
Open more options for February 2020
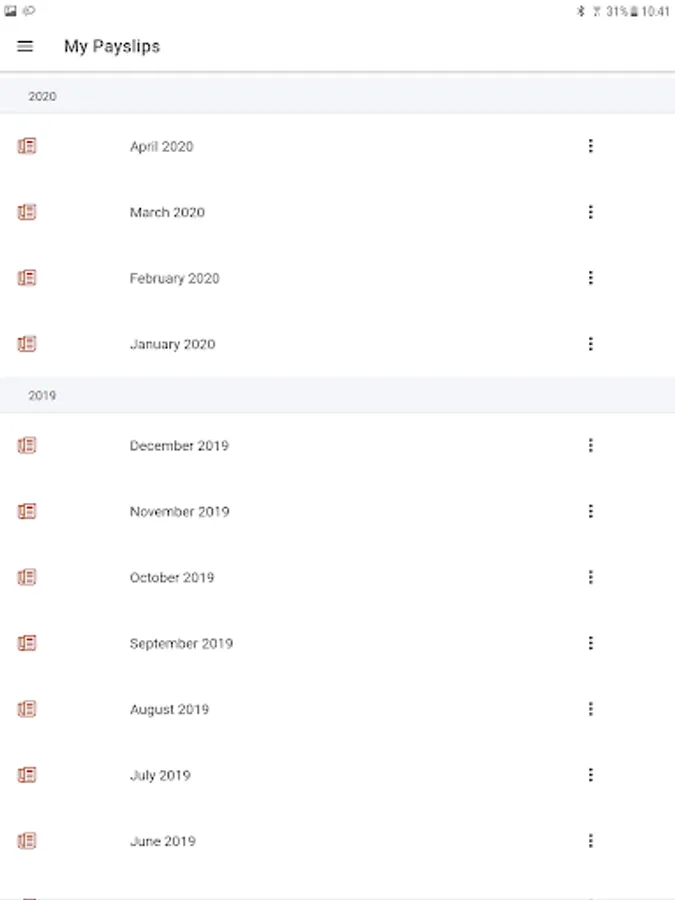point(590,278)
